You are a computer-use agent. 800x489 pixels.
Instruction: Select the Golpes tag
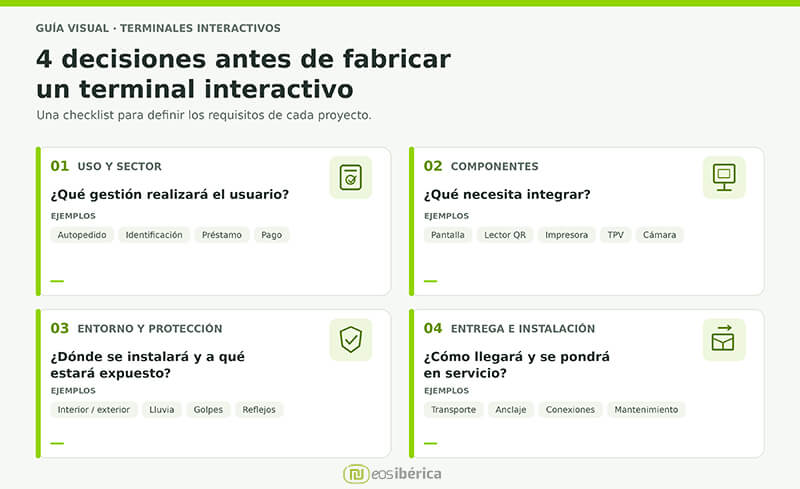pyautogui.click(x=208, y=409)
